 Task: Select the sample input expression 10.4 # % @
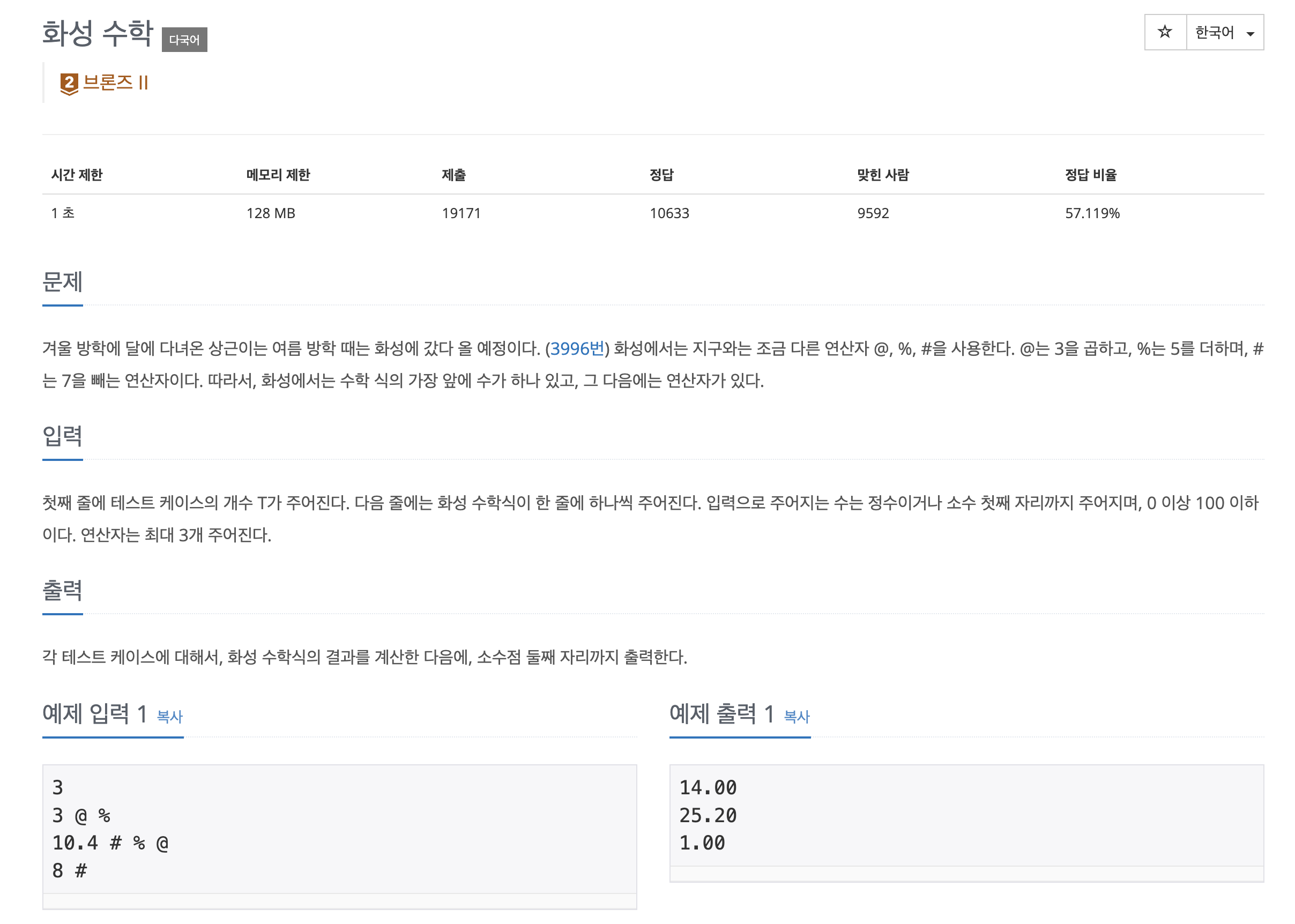point(110,843)
